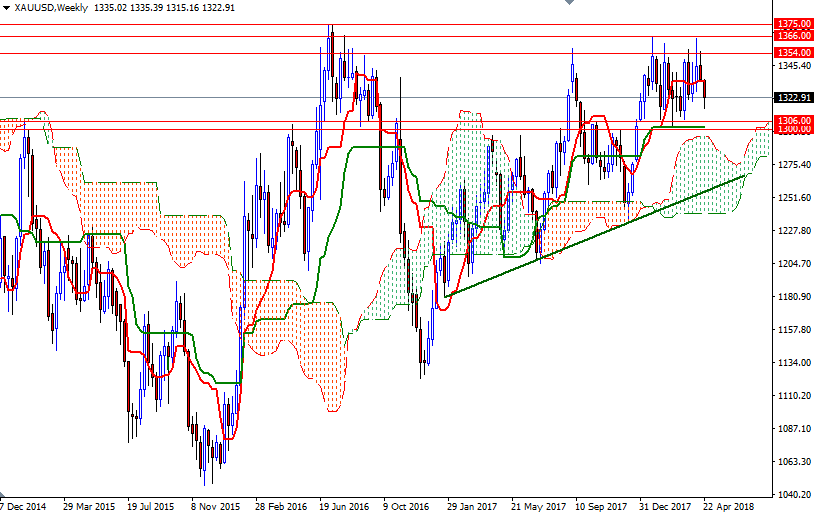814x514 pixels.
Task: Click the 1345.40 price axis value
Action: coord(795,66)
